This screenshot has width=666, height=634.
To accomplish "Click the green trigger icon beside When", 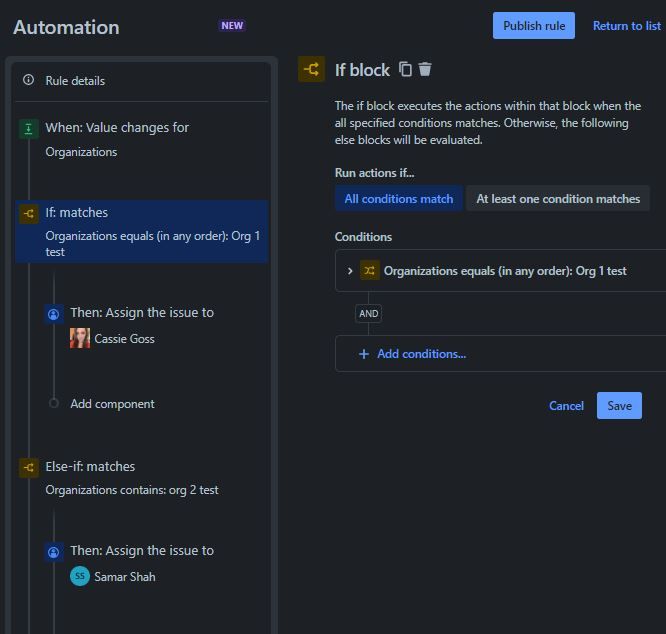I will click(28, 128).
